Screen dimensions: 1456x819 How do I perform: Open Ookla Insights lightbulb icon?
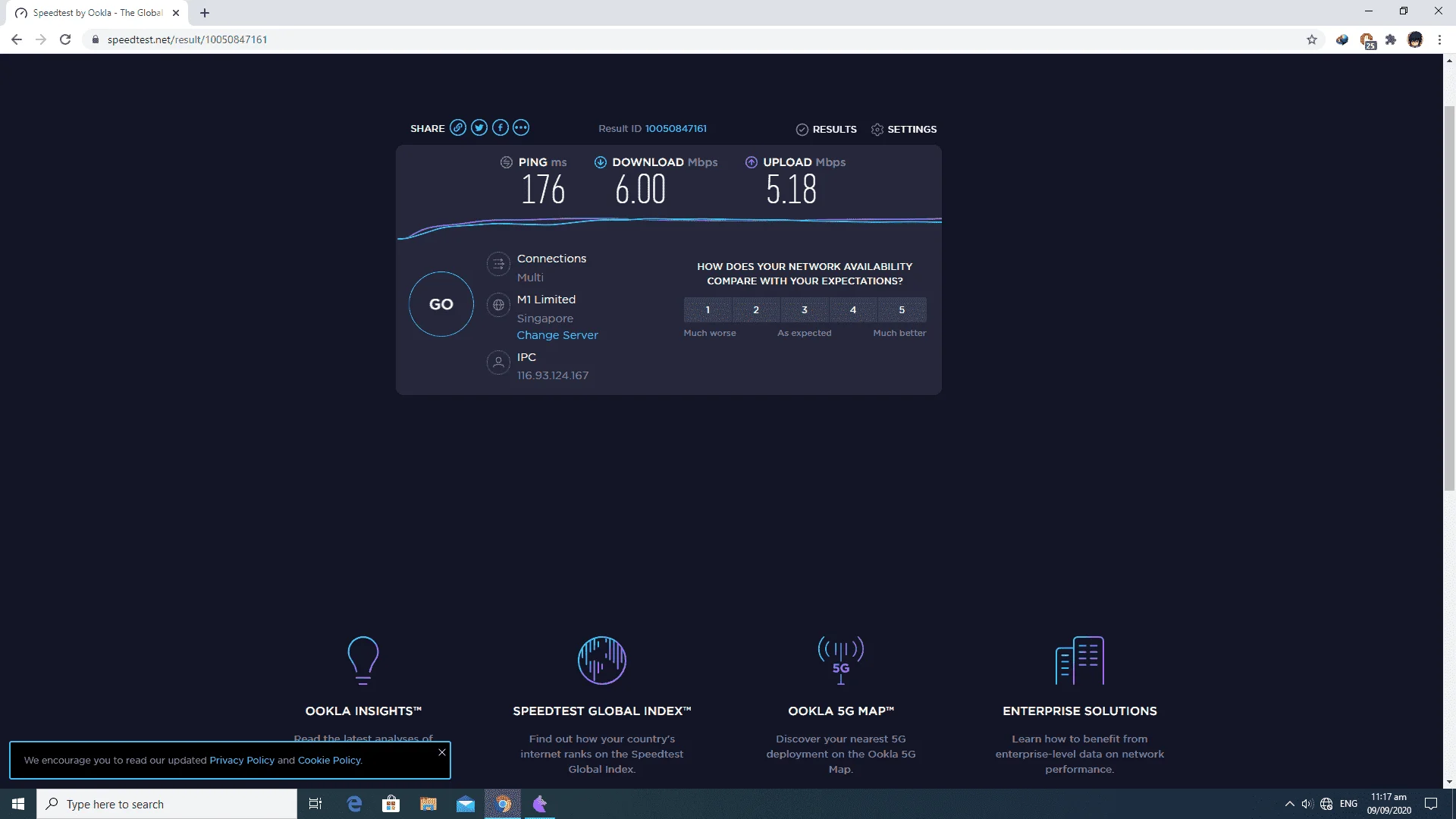(363, 661)
